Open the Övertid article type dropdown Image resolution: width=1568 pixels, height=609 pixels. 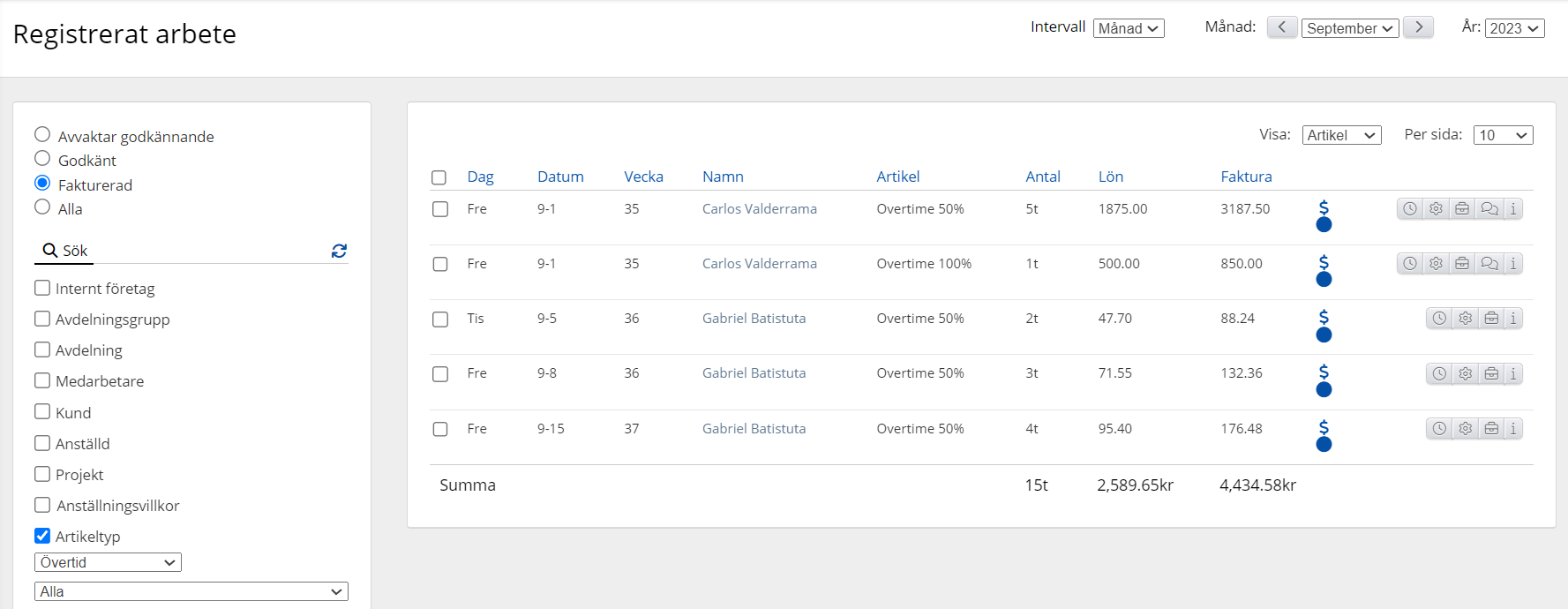point(108,562)
